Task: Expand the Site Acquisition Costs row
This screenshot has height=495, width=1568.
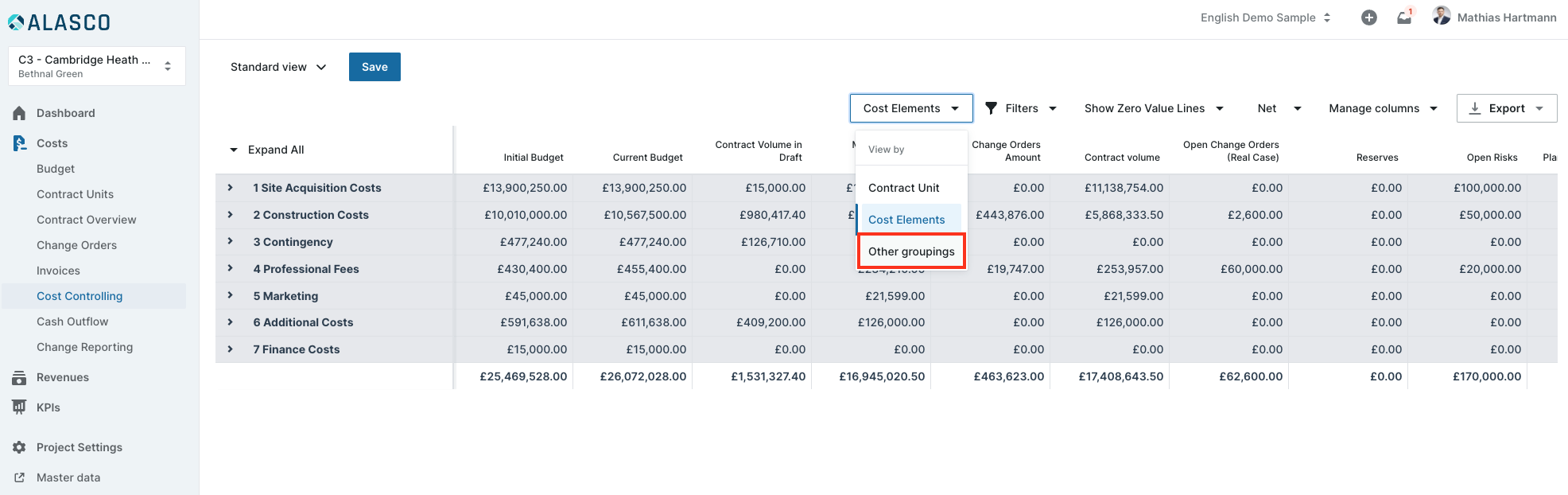Action: 231,188
